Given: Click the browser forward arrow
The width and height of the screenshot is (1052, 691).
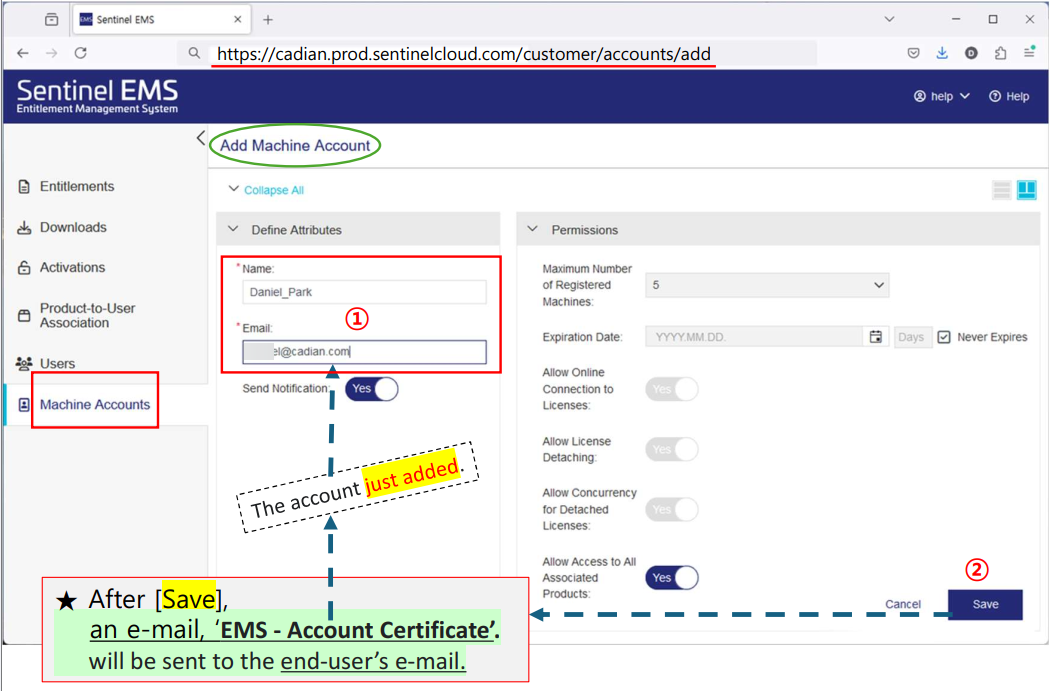Looking at the screenshot, I should pyautogui.click(x=52, y=53).
